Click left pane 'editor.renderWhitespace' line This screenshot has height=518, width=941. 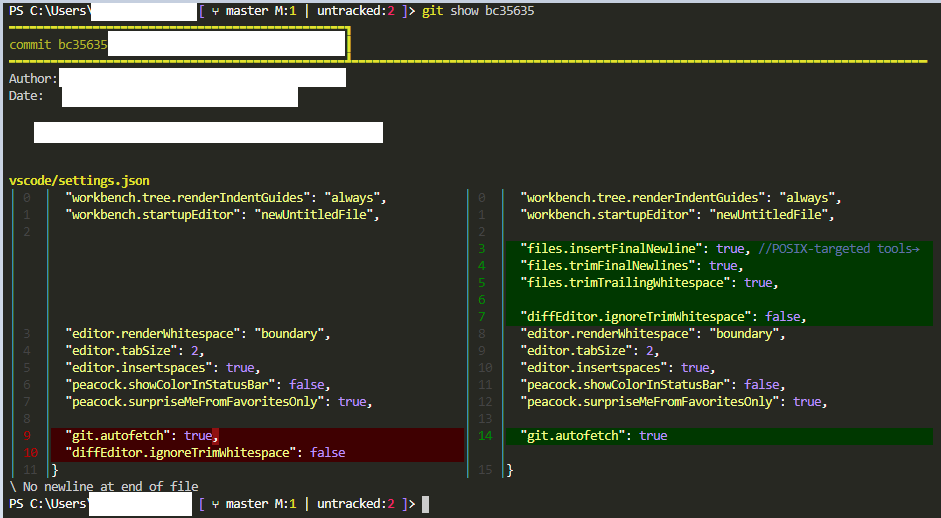click(197, 334)
